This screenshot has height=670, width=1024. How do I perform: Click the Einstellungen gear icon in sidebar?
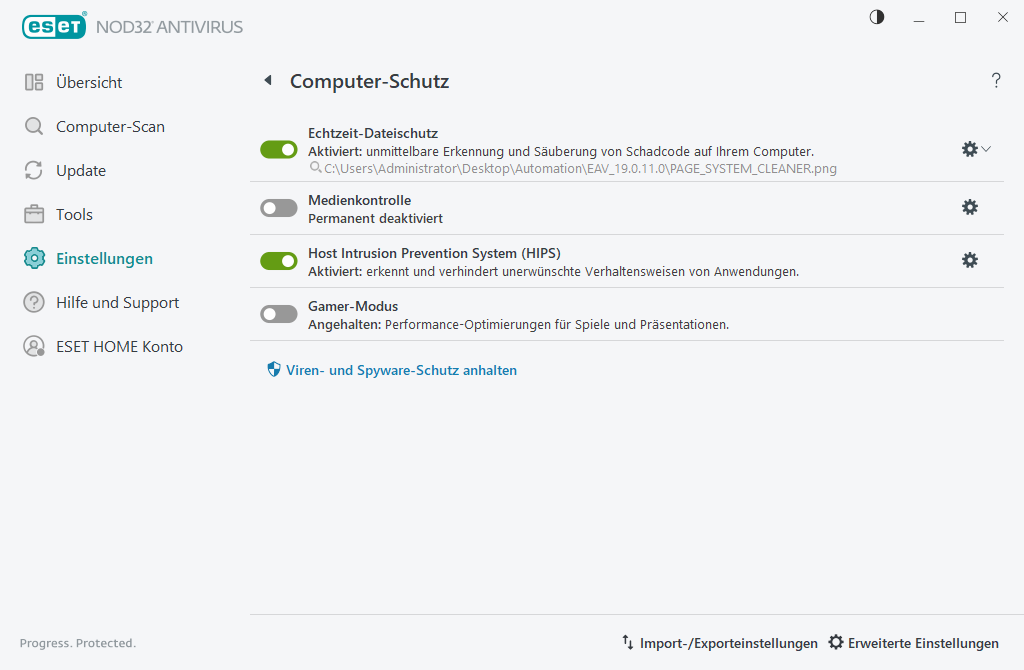[x=33, y=258]
